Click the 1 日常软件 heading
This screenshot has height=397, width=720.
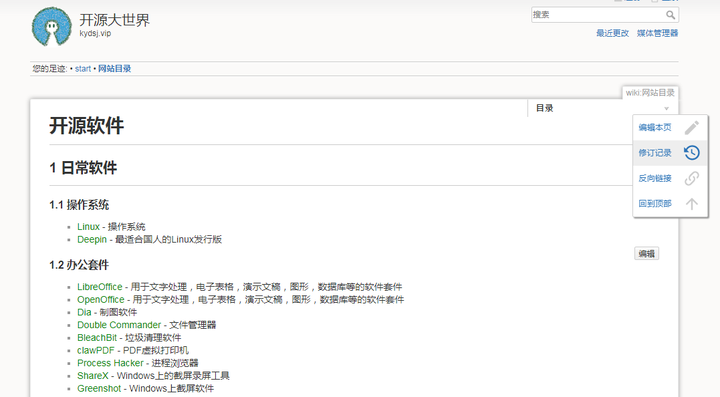pos(83,168)
